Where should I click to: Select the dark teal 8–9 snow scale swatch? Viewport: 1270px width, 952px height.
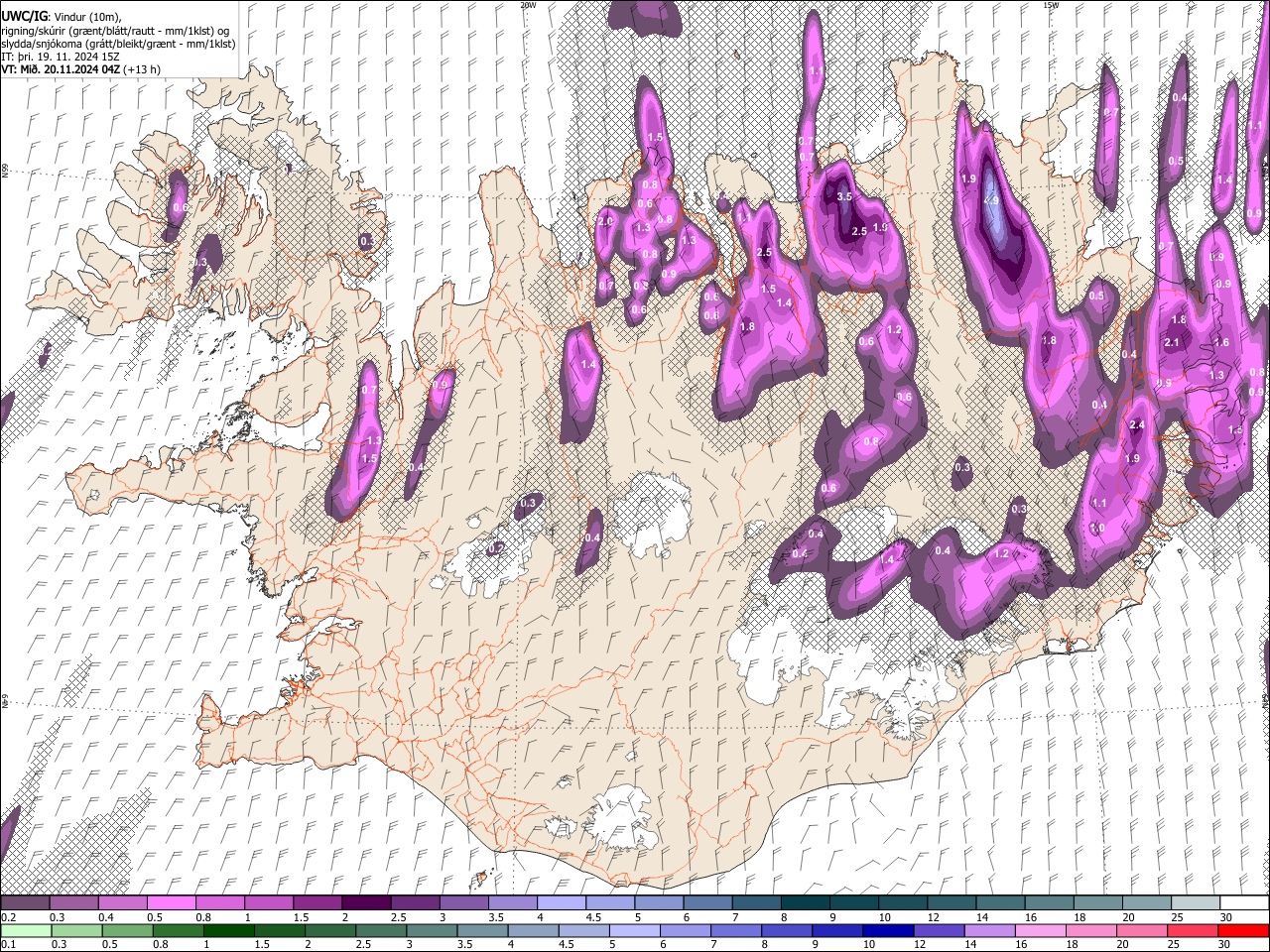coord(804,903)
